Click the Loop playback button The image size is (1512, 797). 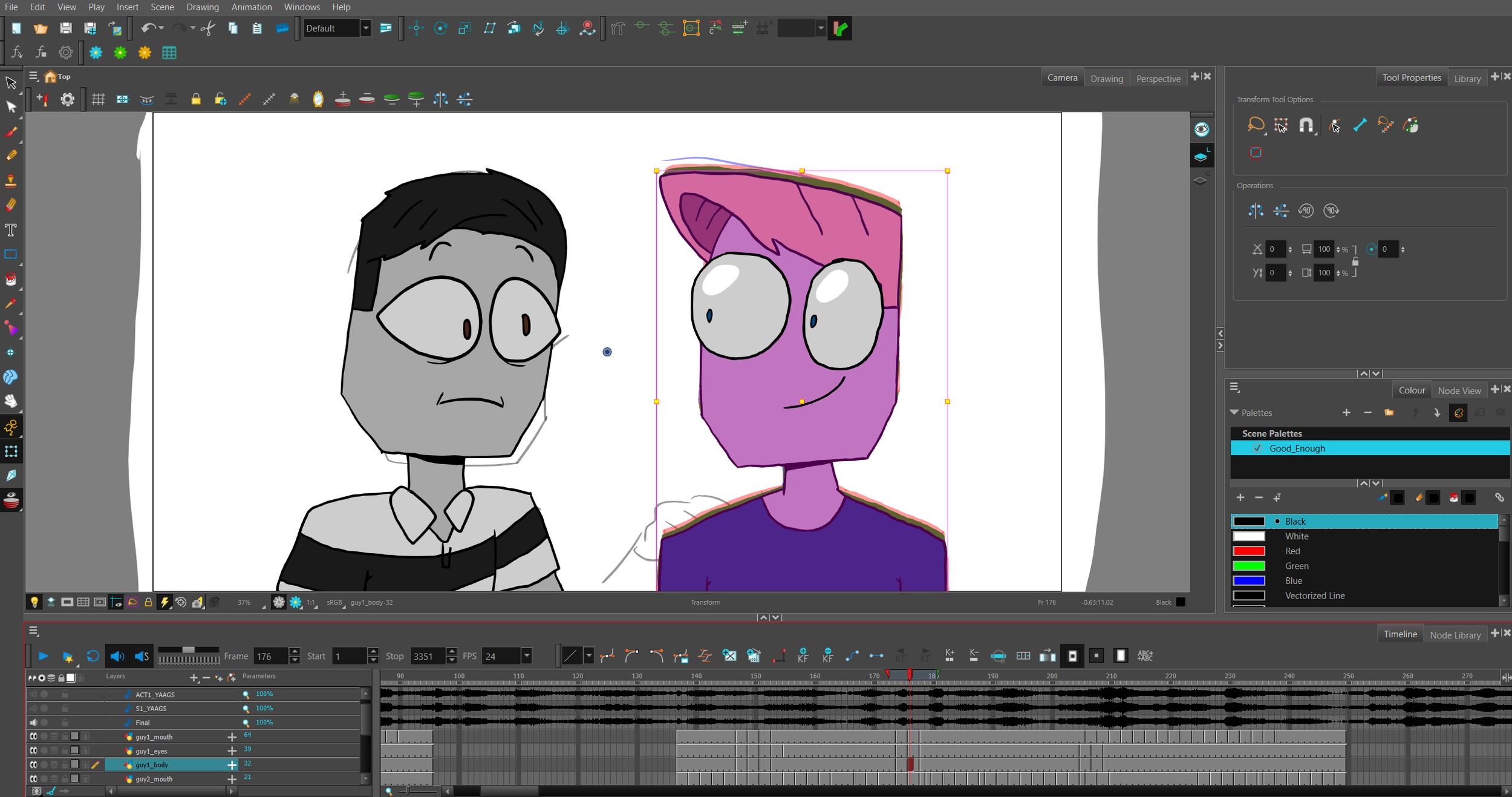[x=93, y=656]
